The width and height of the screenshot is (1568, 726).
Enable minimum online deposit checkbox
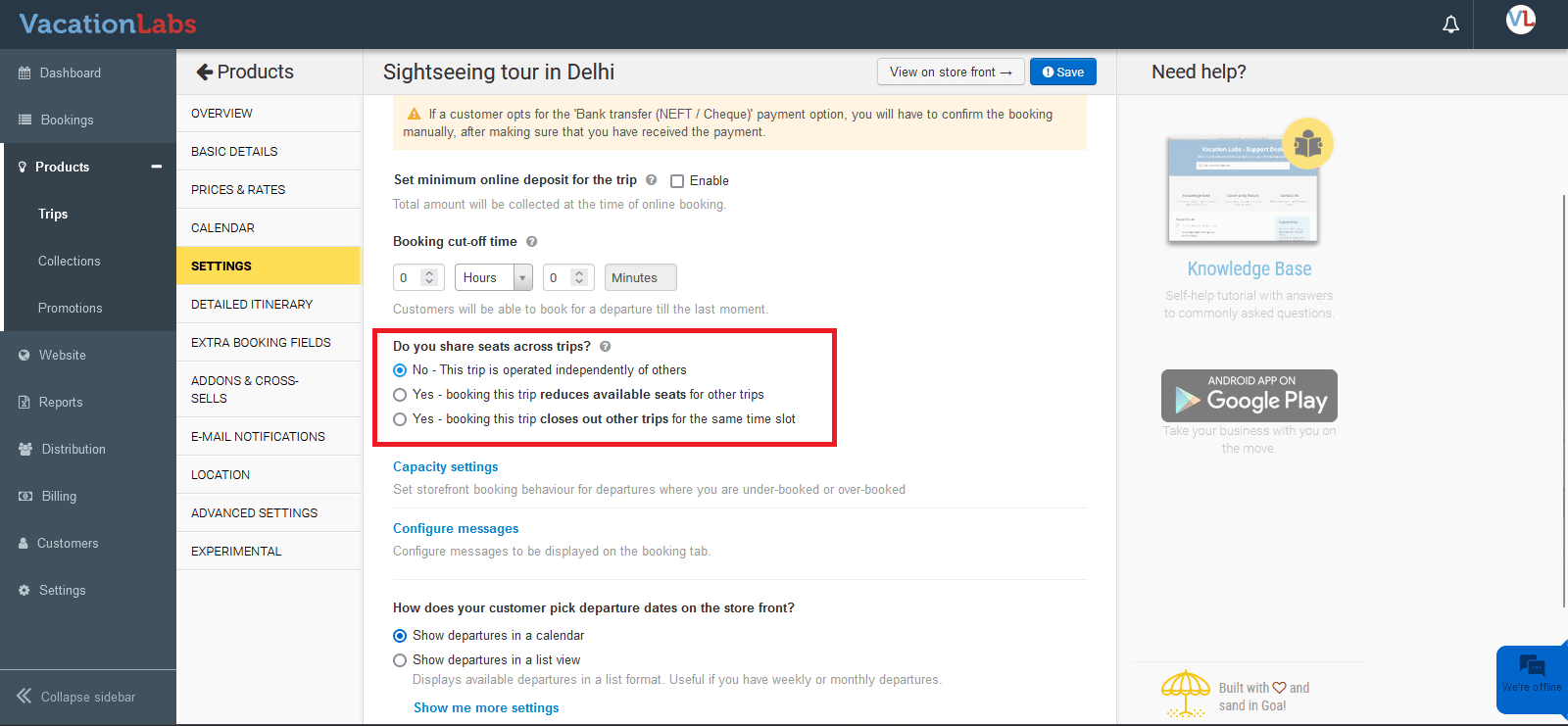[677, 181]
